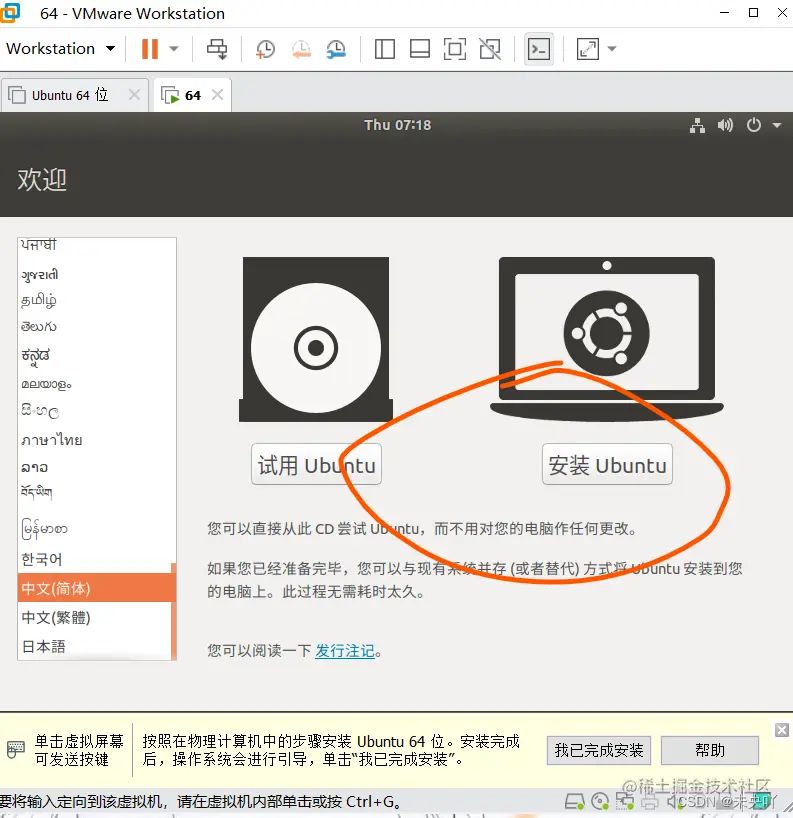The width and height of the screenshot is (793, 818).
Task: Click the Ubuntu volume speaker icon
Action: [725, 125]
